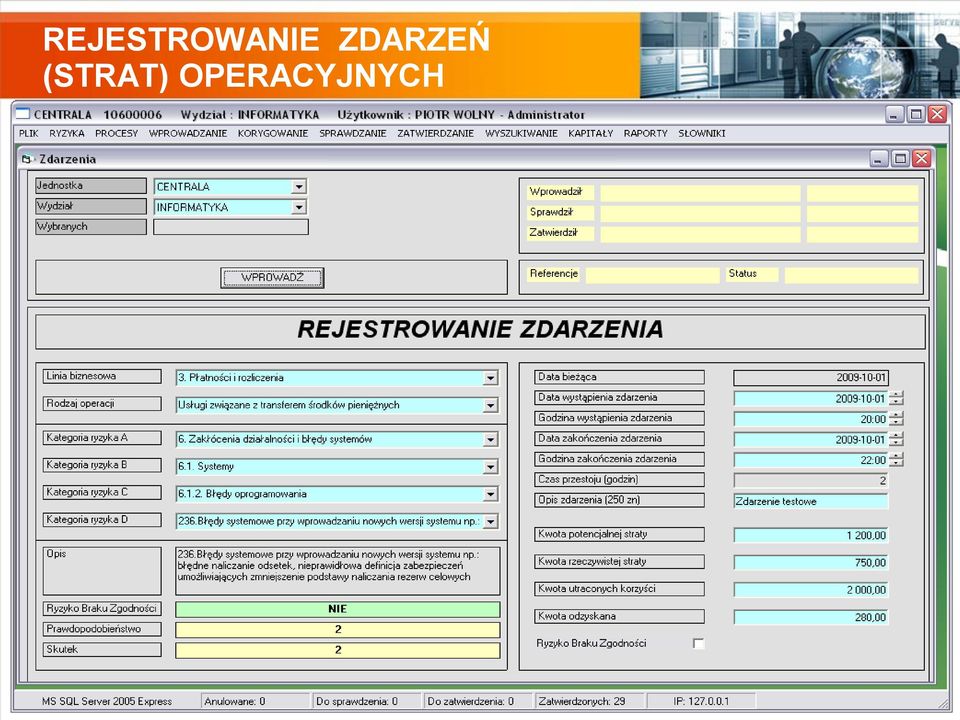The width and height of the screenshot is (960, 720).
Task: Open the PLIK menu
Action: pyautogui.click(x=29, y=133)
